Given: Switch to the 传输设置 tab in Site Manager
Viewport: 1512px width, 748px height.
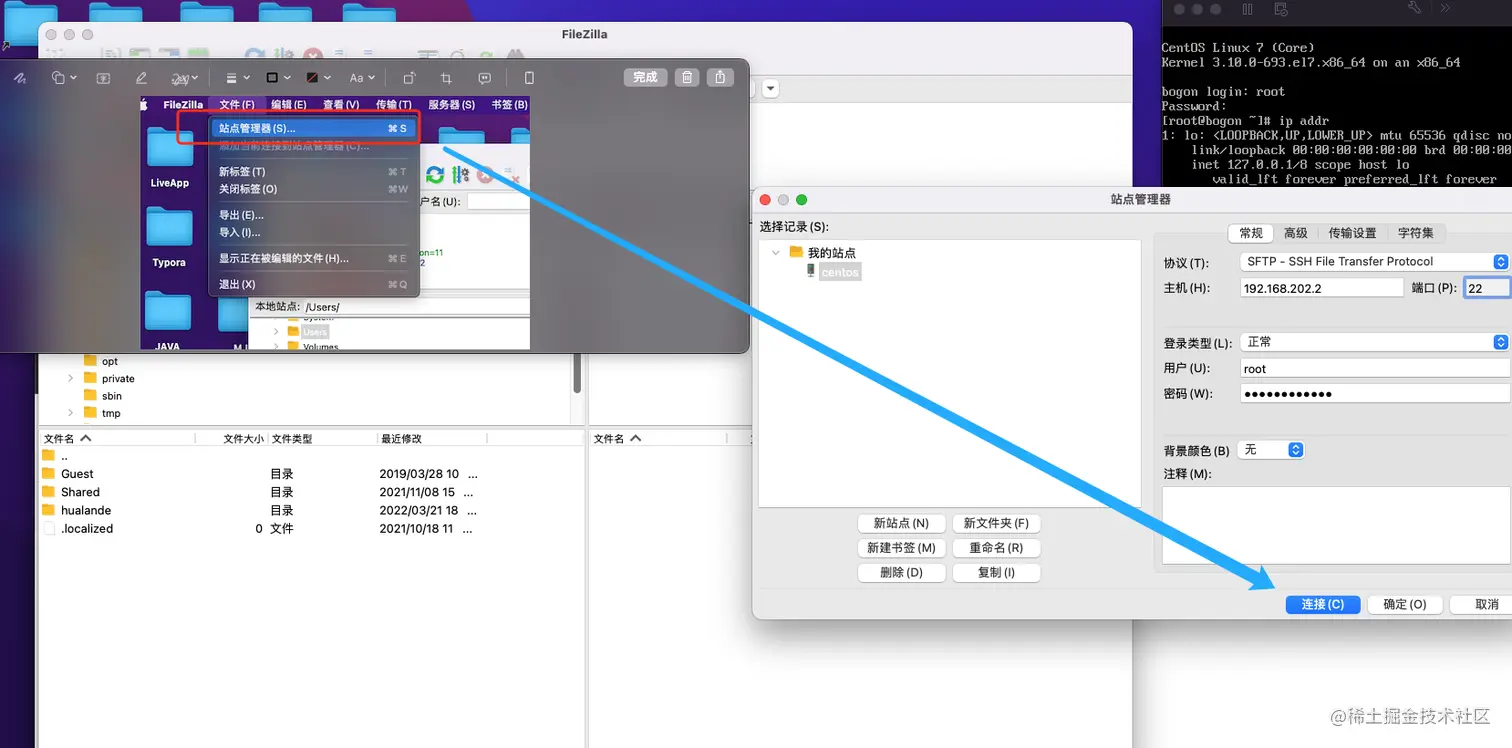Looking at the screenshot, I should [x=1352, y=233].
